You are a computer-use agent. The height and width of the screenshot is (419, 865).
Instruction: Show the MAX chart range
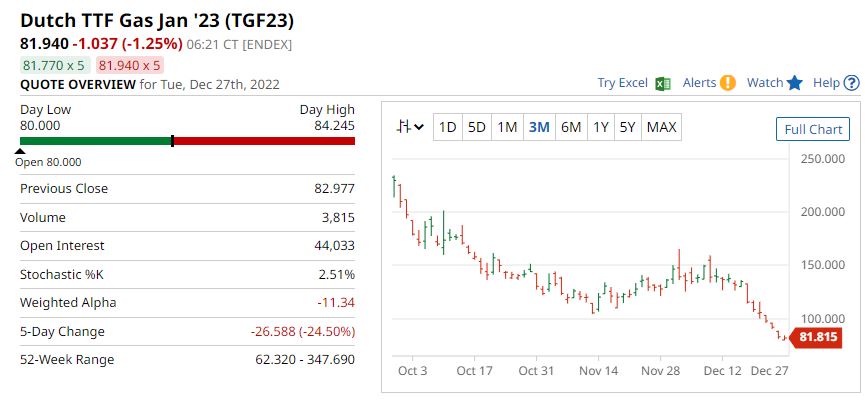661,127
